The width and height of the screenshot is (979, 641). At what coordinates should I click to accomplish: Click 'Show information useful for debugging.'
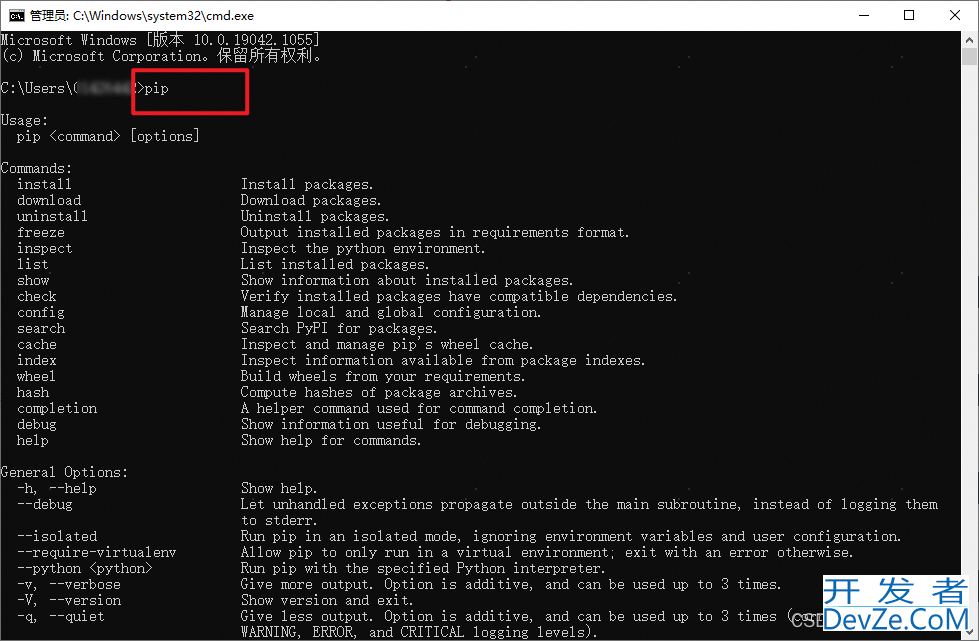pos(391,425)
